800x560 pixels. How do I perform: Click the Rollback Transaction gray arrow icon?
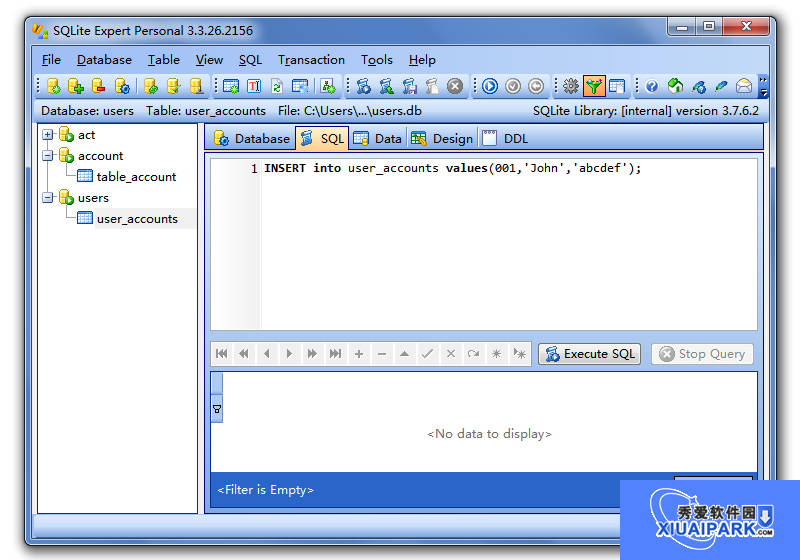point(536,86)
